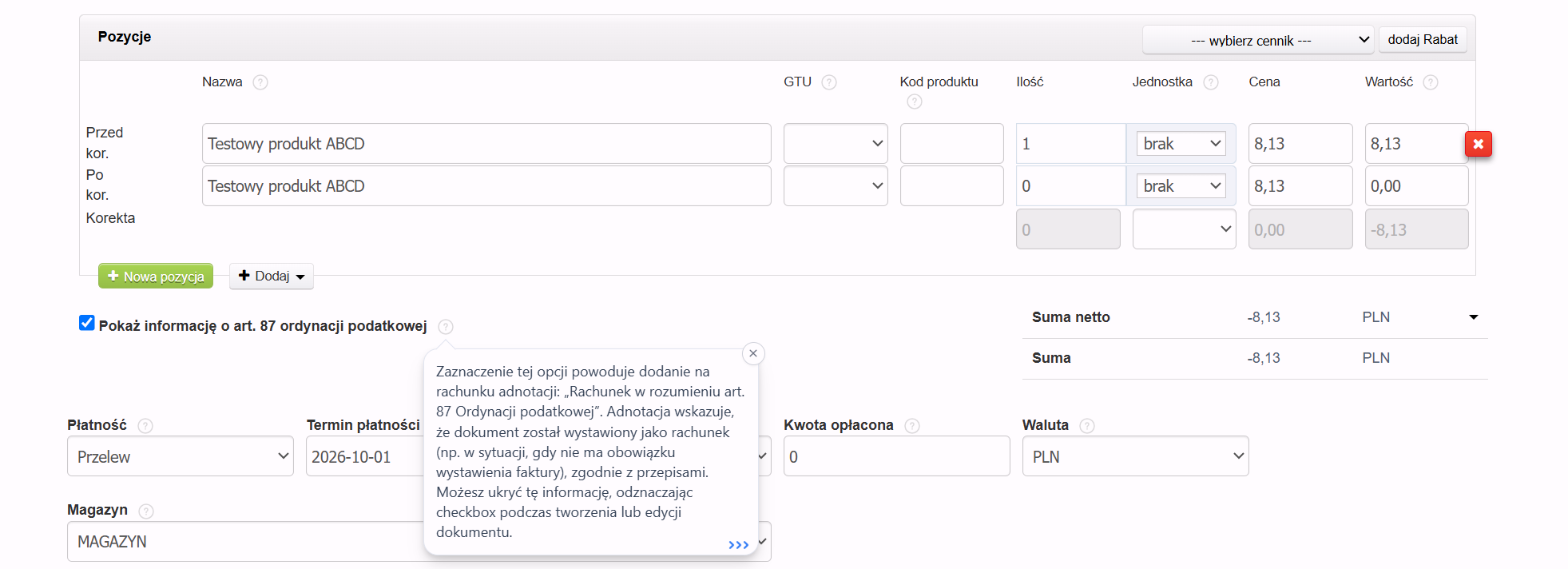The image size is (1568, 569).
Task: Open the Dodaj dropdown menu
Action: (x=272, y=276)
